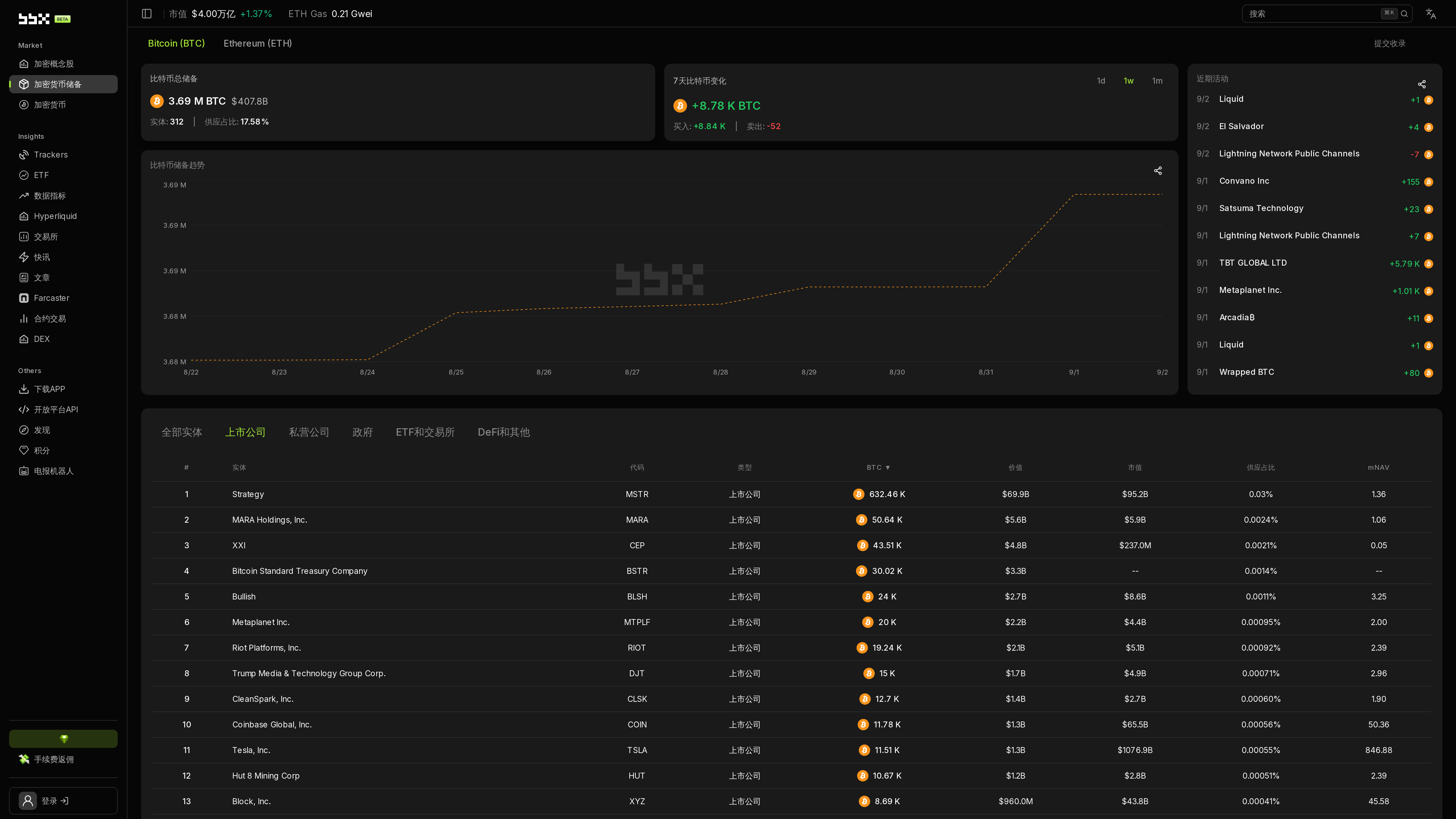Viewport: 1456px width, 819px height.
Task: Share the Bitcoin reserve trend chart
Action: [x=1158, y=171]
